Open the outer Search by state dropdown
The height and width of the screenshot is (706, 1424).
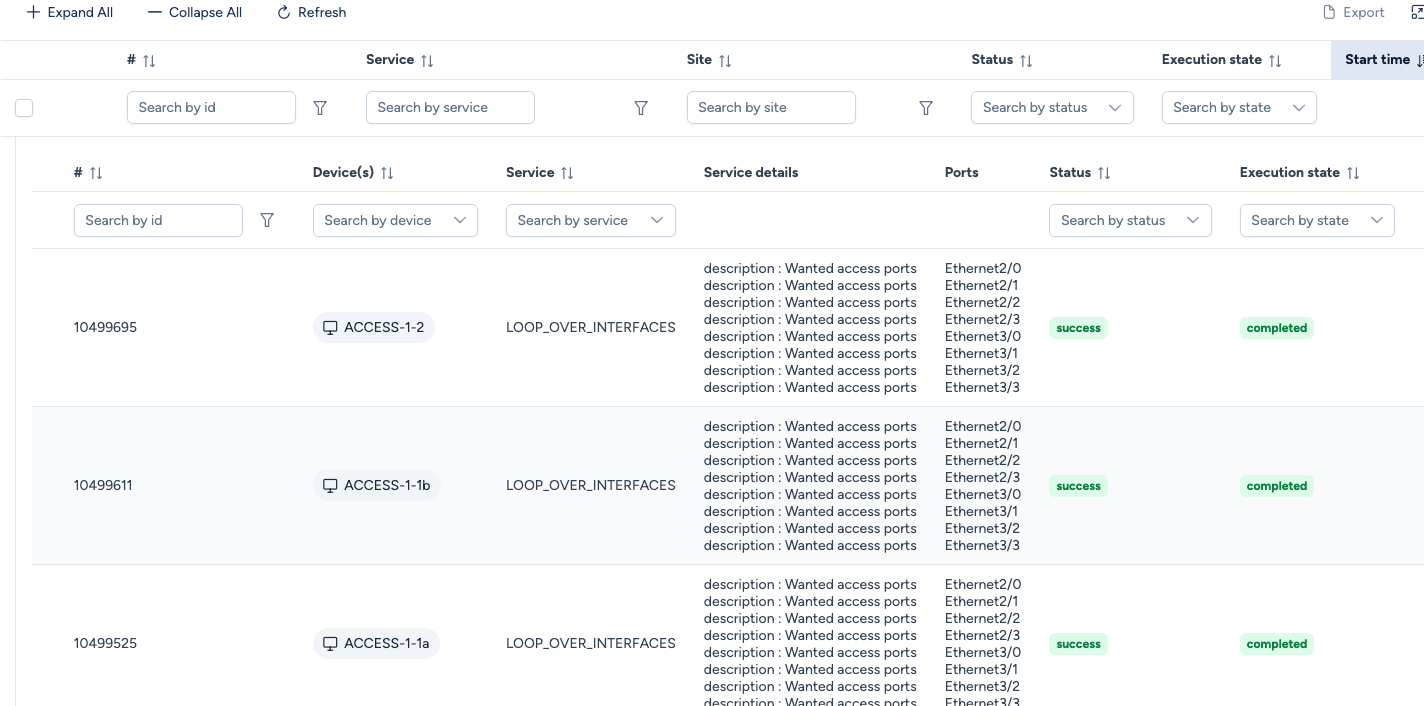pos(1238,108)
